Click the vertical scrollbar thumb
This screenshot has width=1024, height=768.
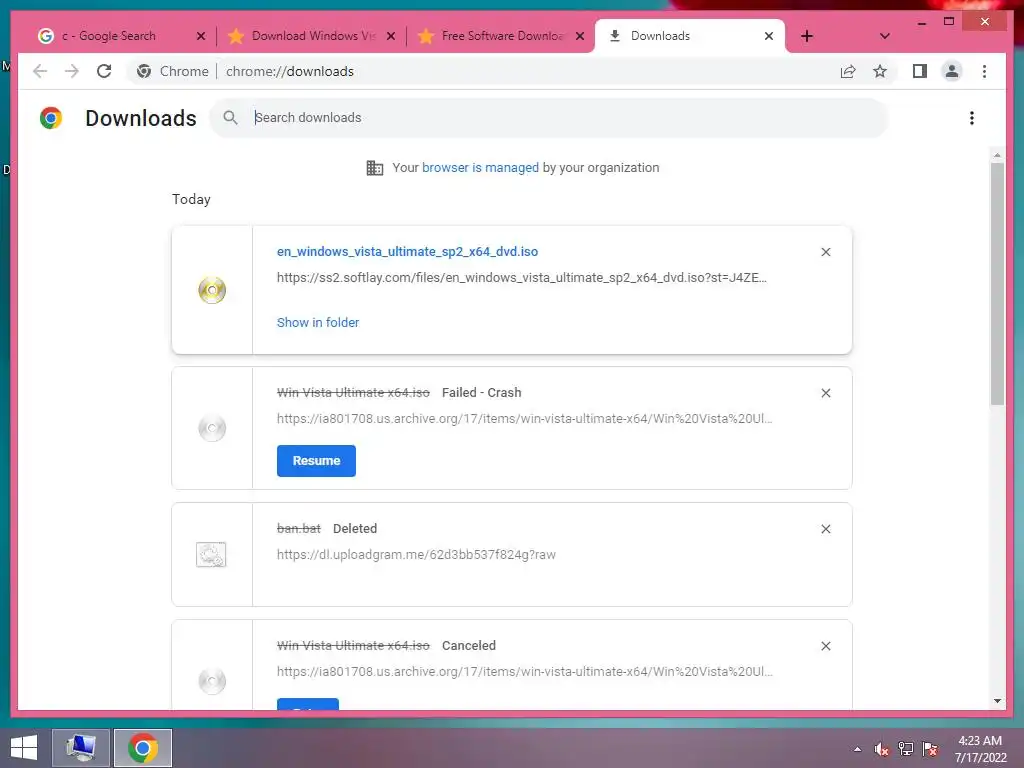tap(997, 284)
